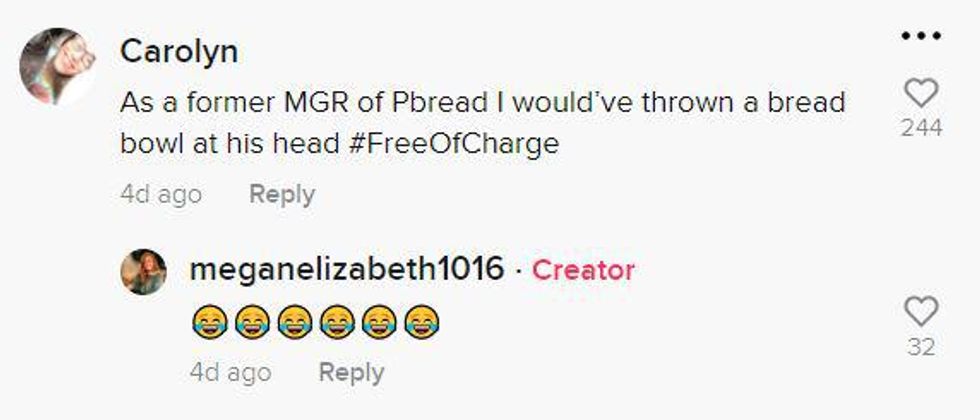This screenshot has height=420, width=980.
Task: Click the pink Creator badge
Action: 583,270
